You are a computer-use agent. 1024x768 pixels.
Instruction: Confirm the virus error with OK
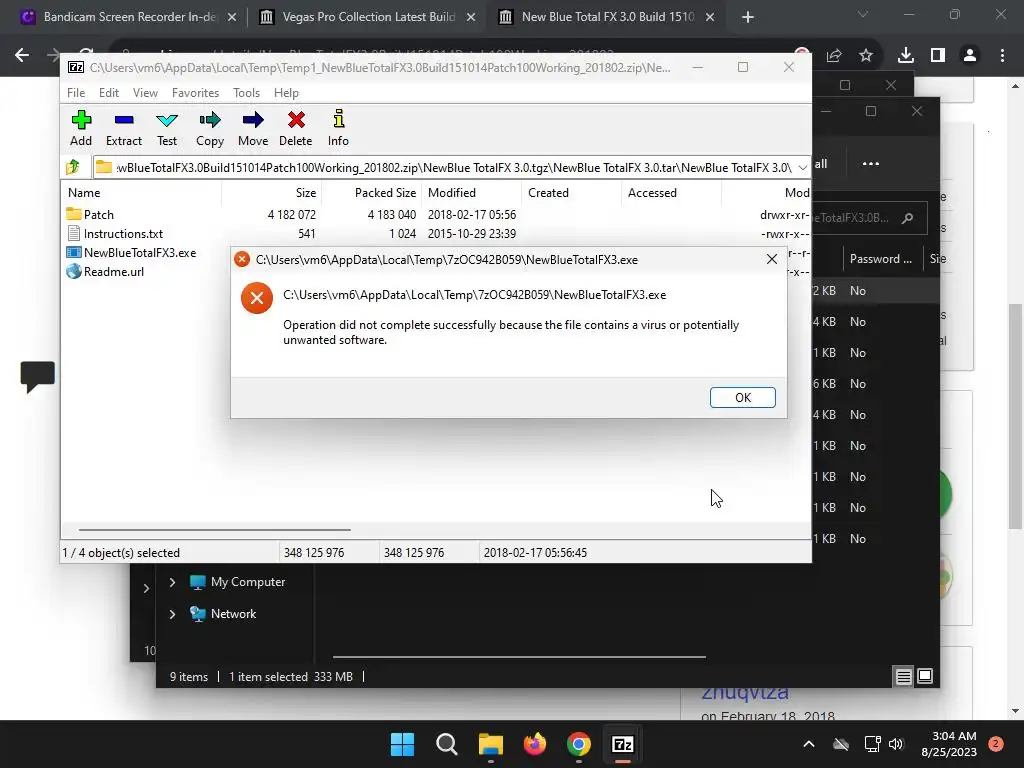tap(743, 398)
